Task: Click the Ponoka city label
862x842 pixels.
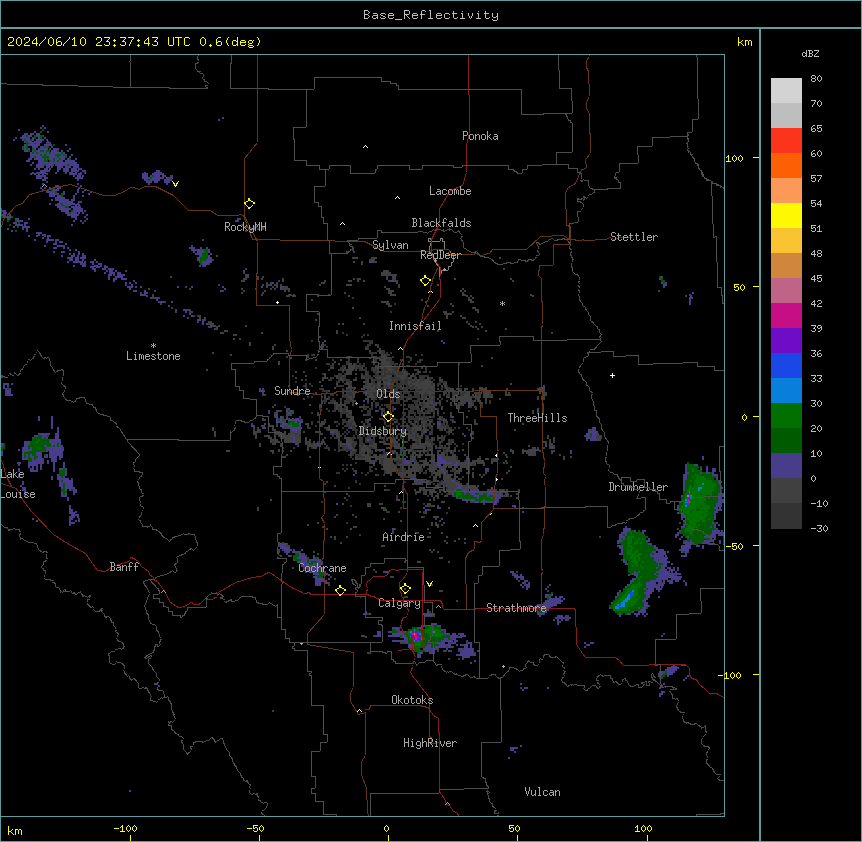Action: [480, 136]
